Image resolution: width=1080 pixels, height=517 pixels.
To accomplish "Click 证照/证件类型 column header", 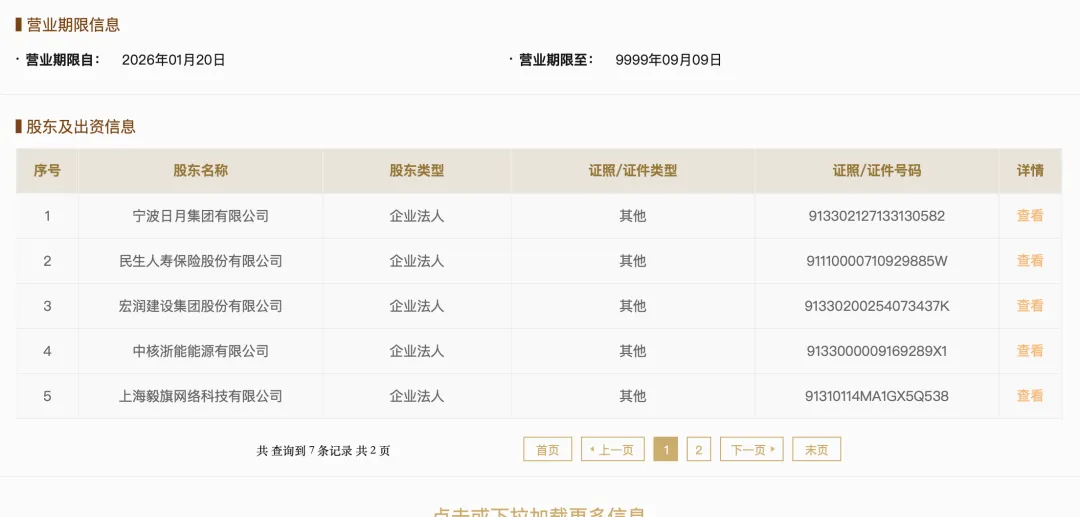I will coord(633,171).
